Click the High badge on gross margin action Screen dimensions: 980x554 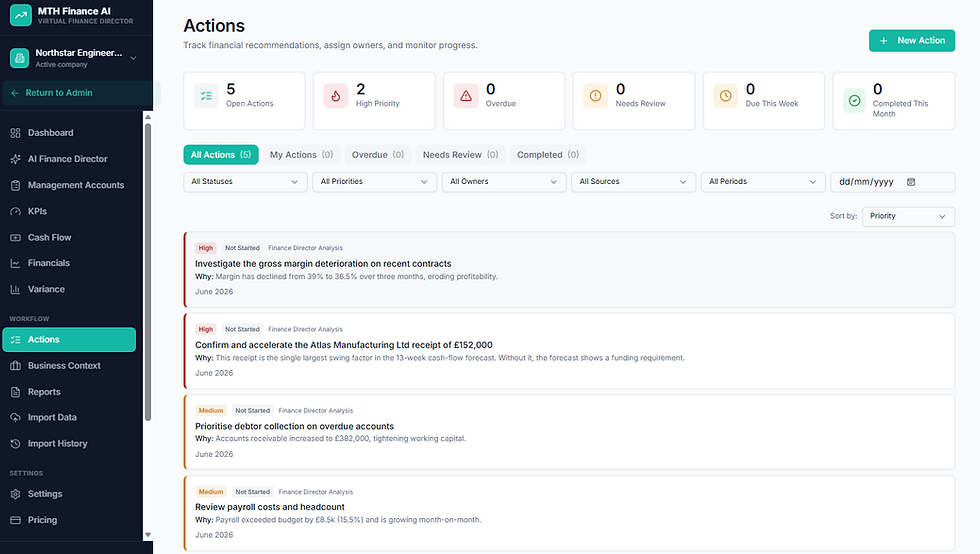206,248
